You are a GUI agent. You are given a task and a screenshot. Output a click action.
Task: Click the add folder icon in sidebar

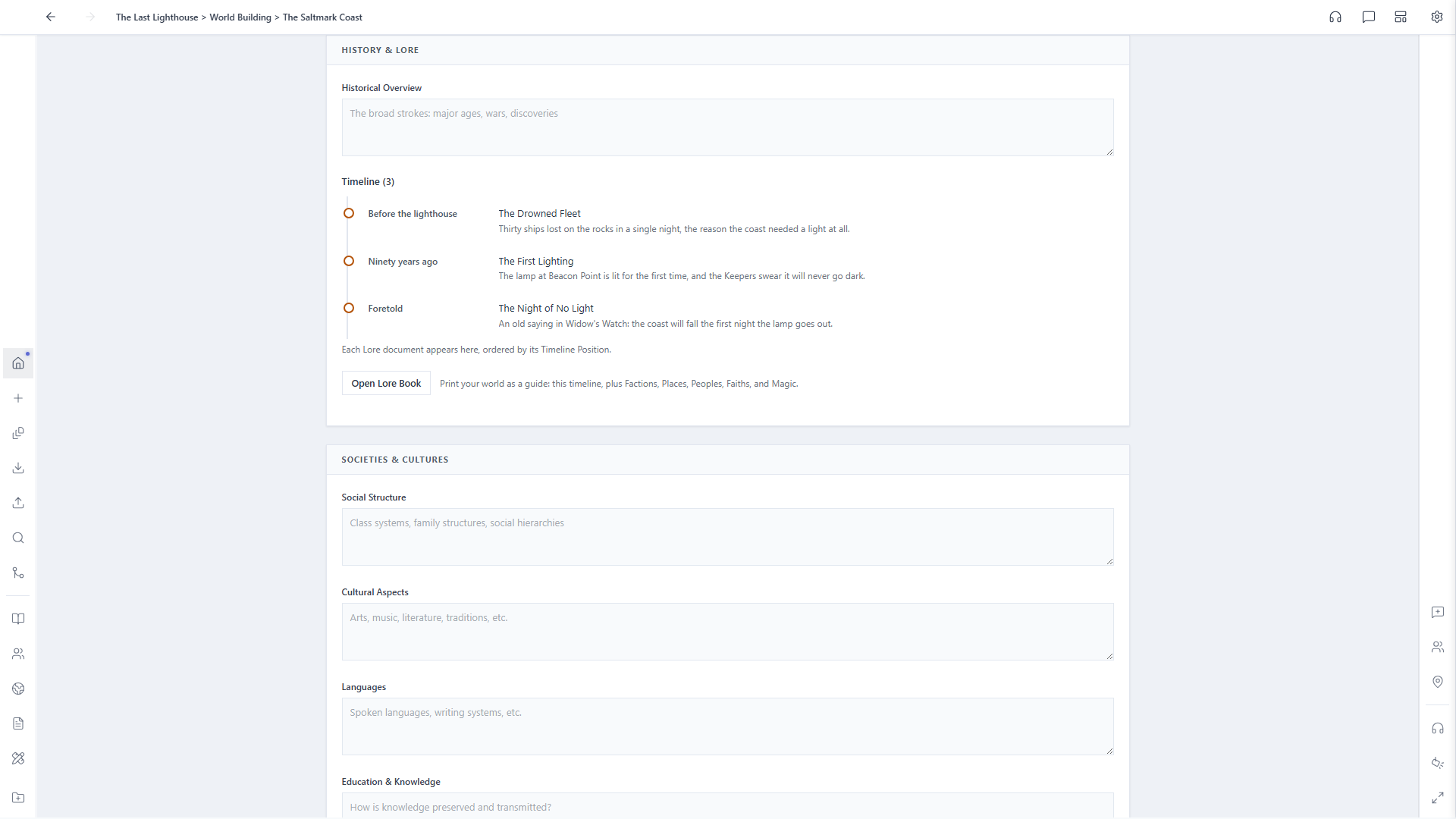(18, 798)
